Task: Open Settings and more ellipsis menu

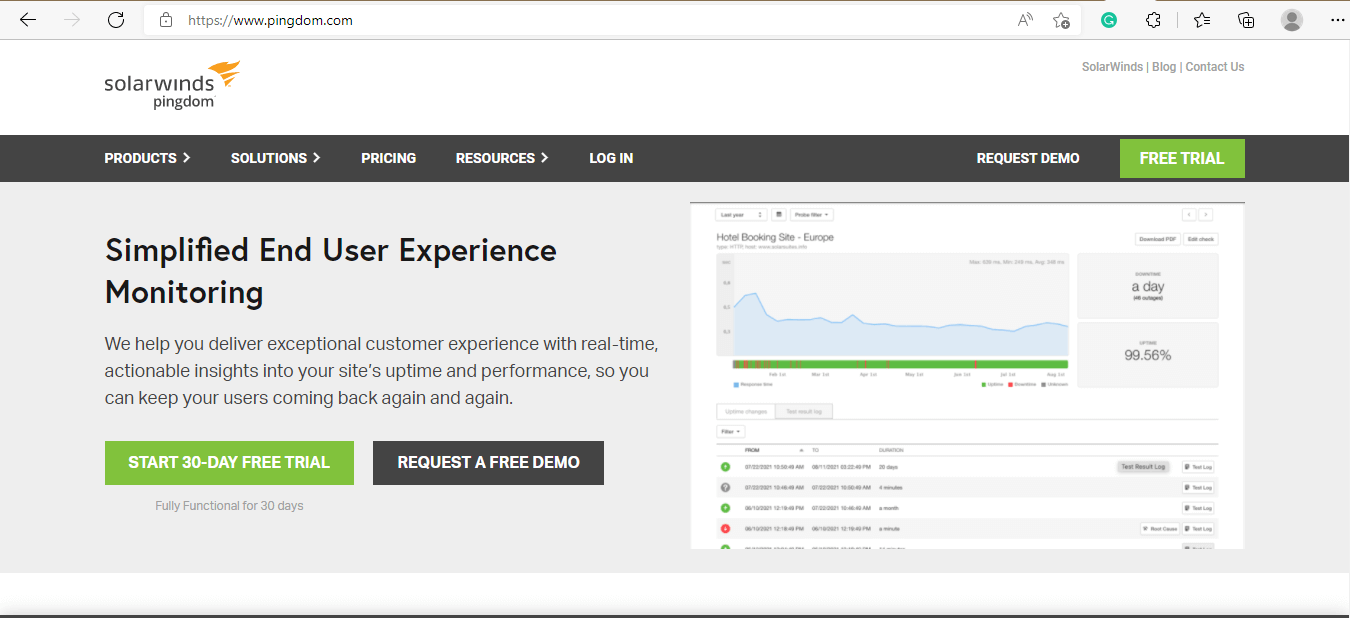Action: 1338,20
